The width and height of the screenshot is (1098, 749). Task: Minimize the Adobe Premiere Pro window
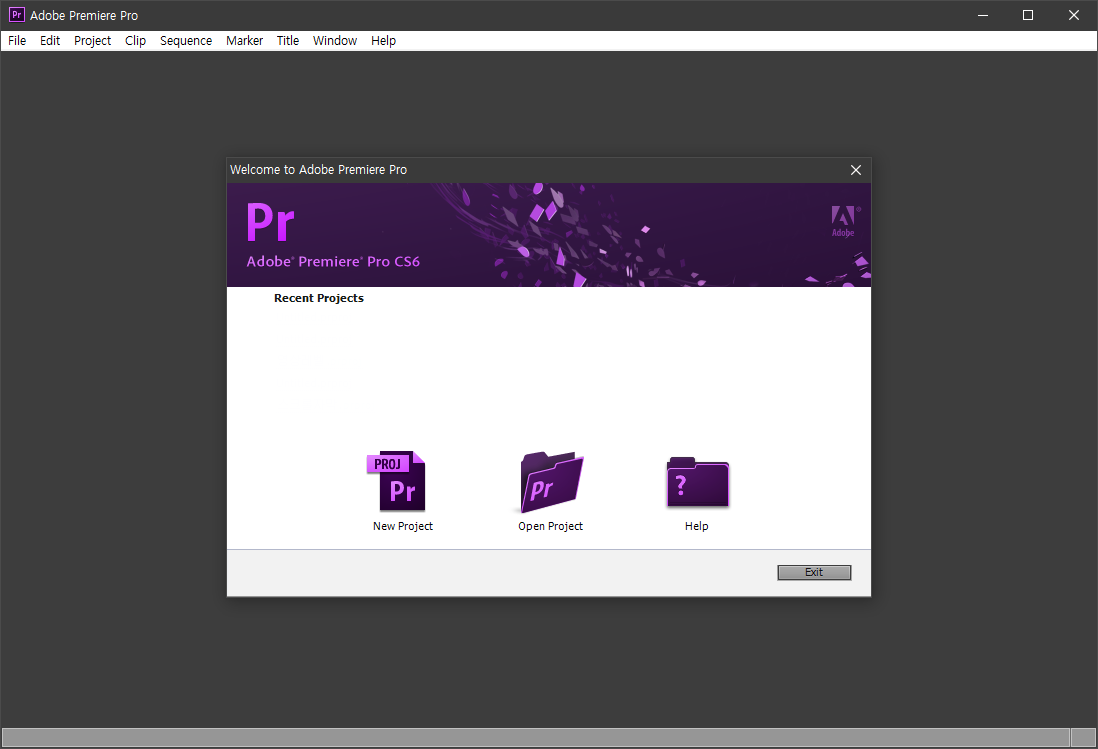point(983,15)
